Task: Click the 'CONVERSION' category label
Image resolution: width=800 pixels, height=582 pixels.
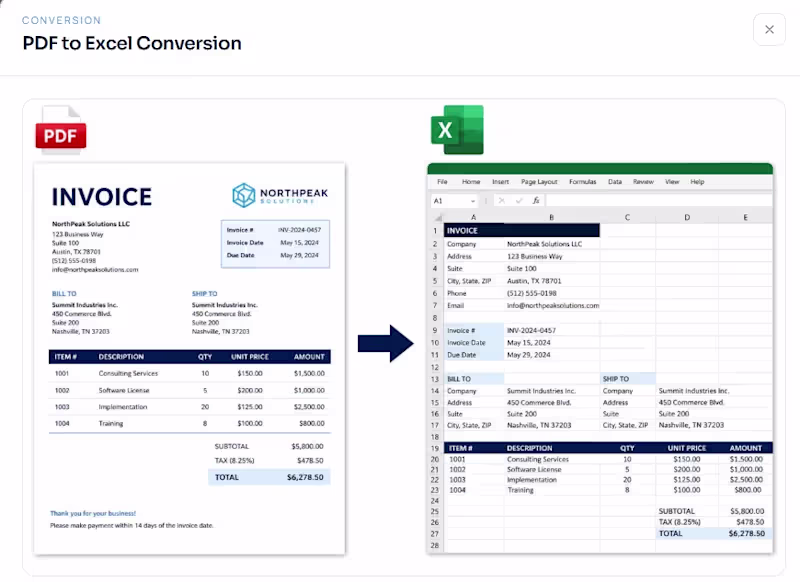Action: (x=61, y=20)
